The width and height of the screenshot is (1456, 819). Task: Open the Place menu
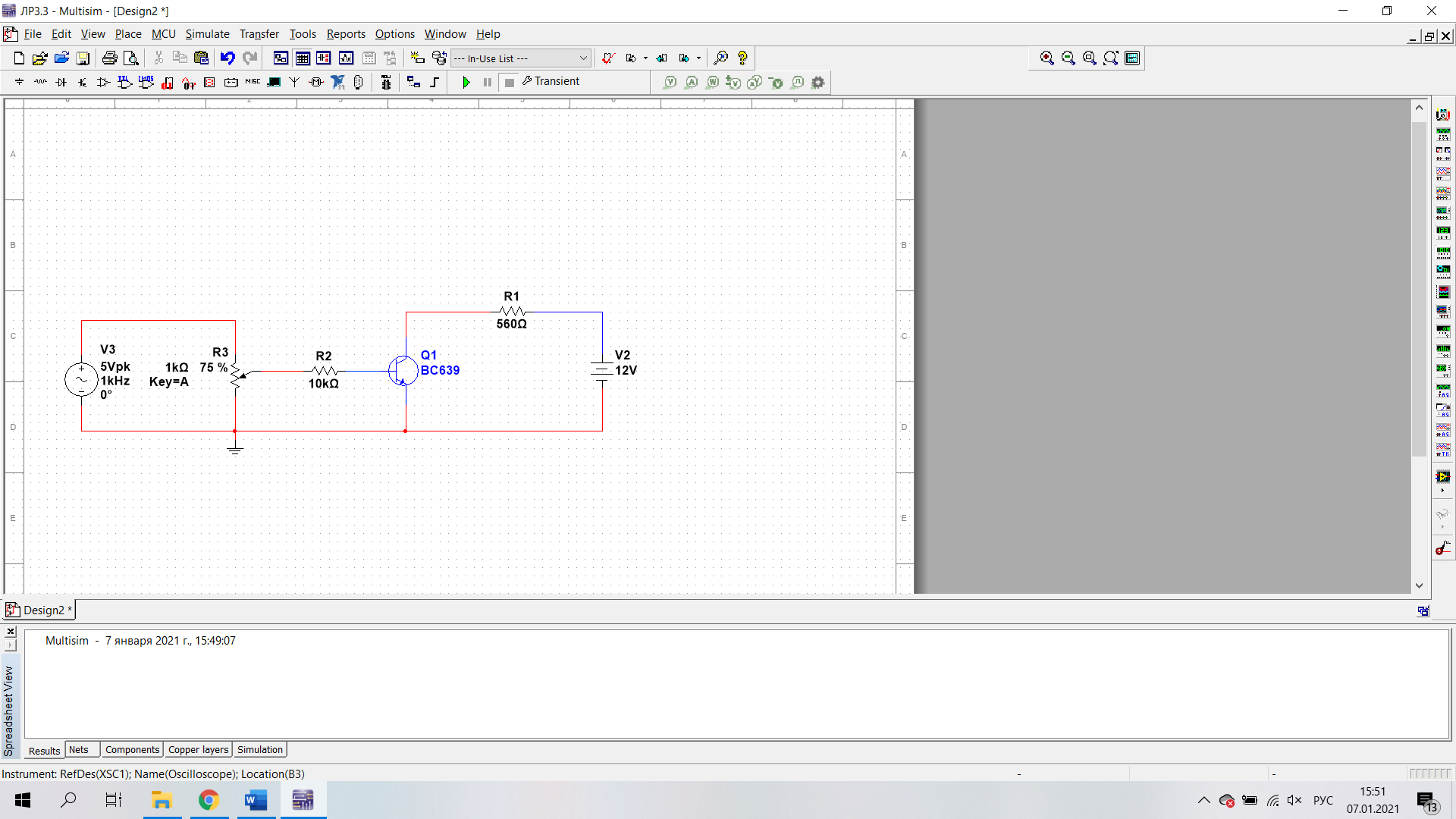128,34
